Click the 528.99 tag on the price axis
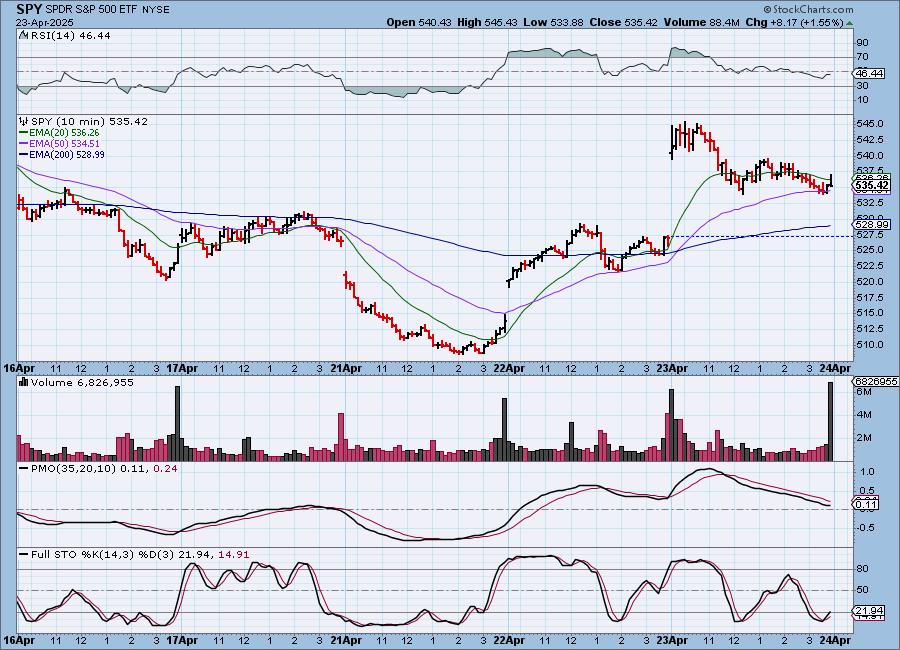The width and height of the screenshot is (900, 650). point(872,225)
